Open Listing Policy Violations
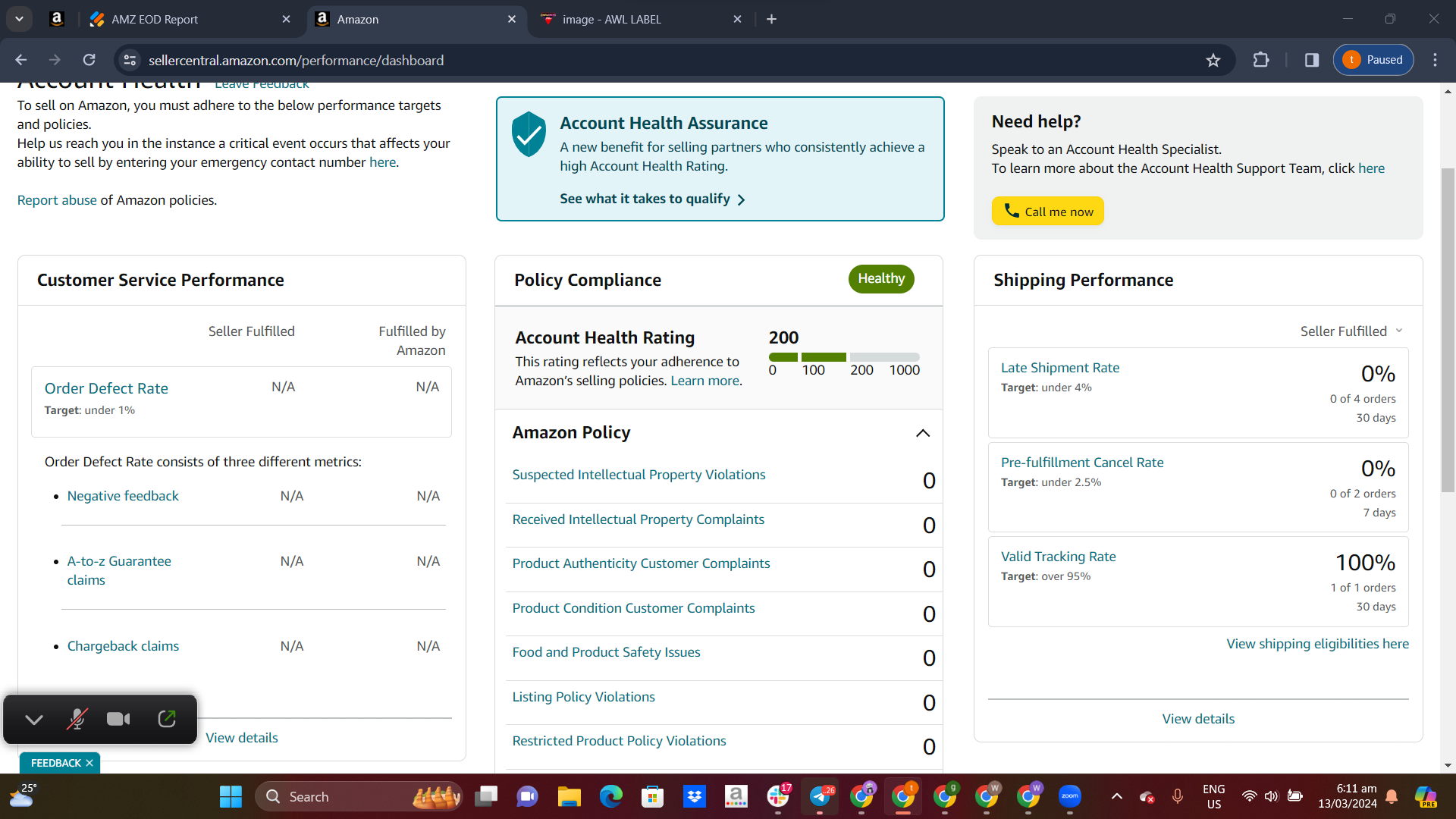 pos(583,697)
